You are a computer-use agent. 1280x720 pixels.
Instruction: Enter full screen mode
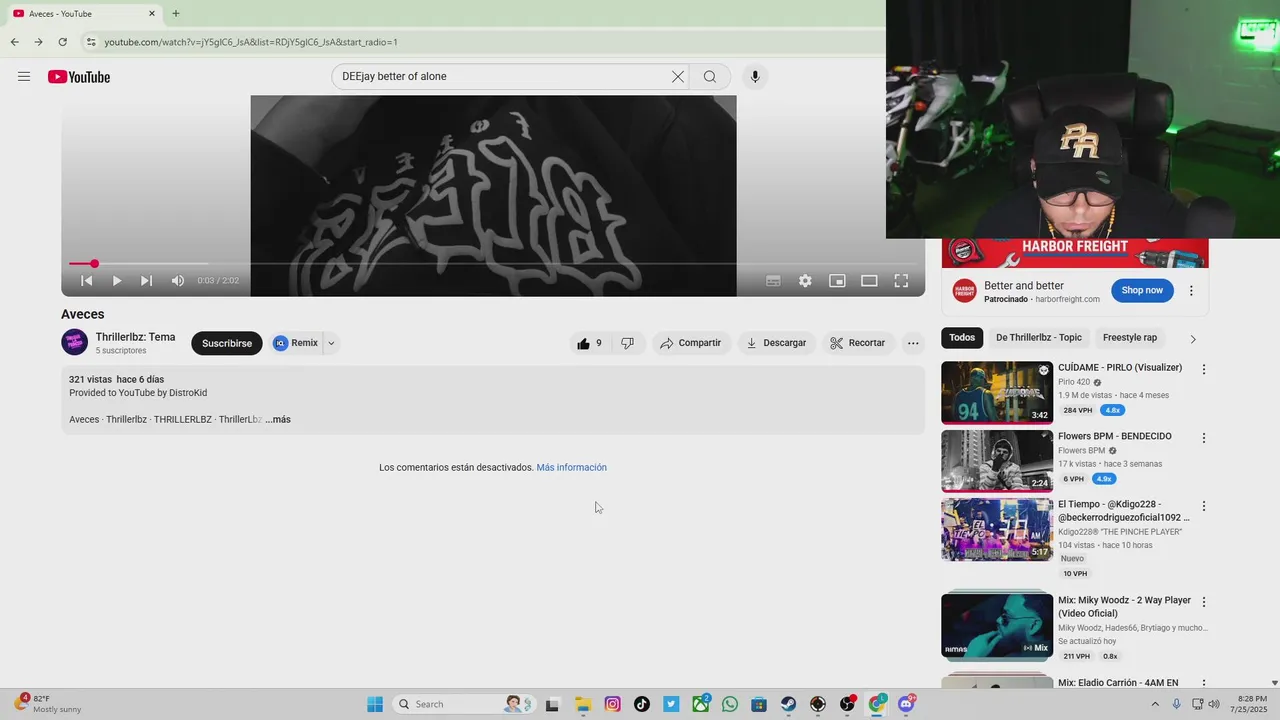[901, 281]
